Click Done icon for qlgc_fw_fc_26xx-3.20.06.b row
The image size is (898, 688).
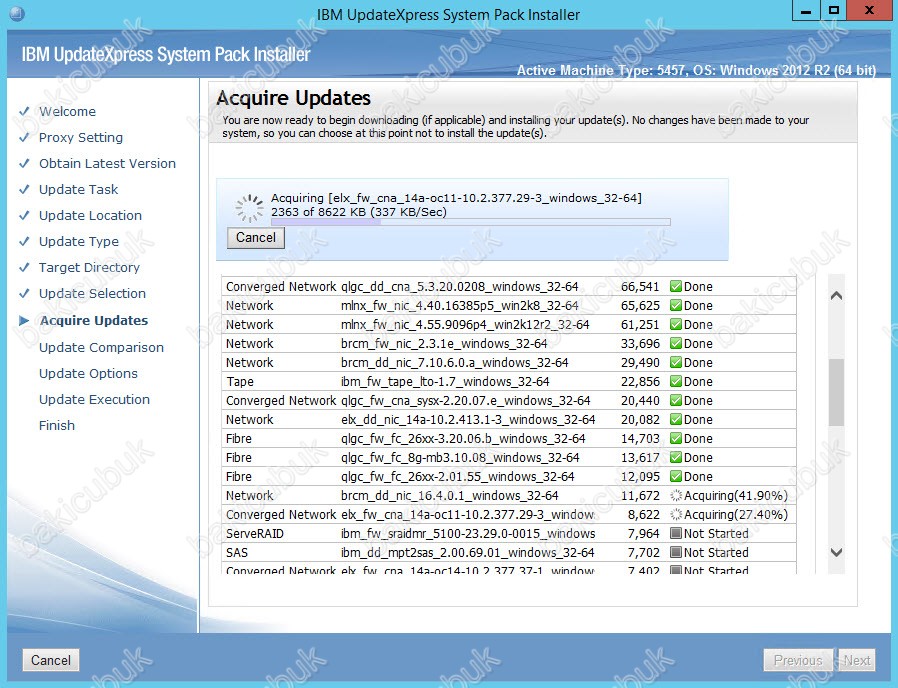(676, 438)
